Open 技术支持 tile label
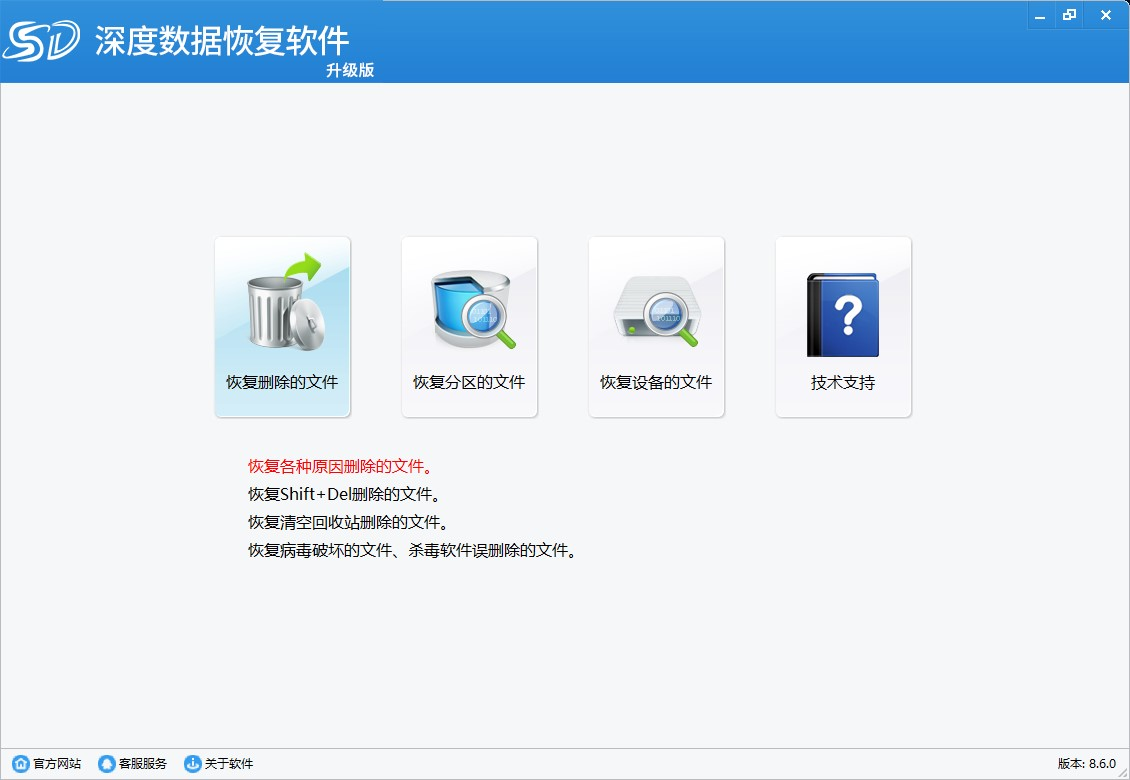The image size is (1130, 780). point(843,383)
